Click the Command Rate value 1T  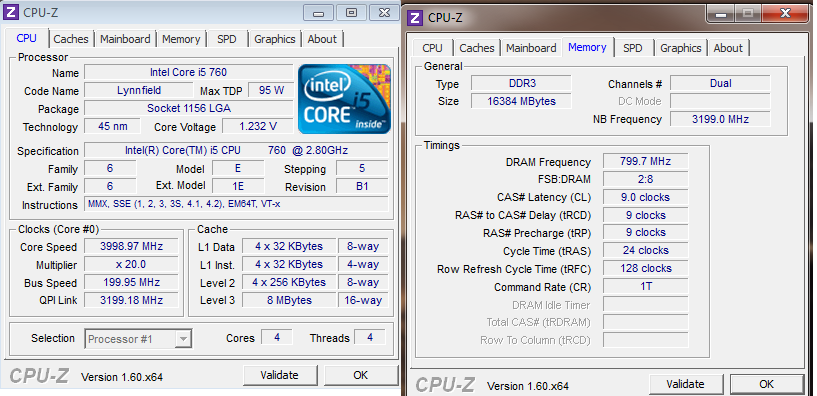tap(646, 287)
